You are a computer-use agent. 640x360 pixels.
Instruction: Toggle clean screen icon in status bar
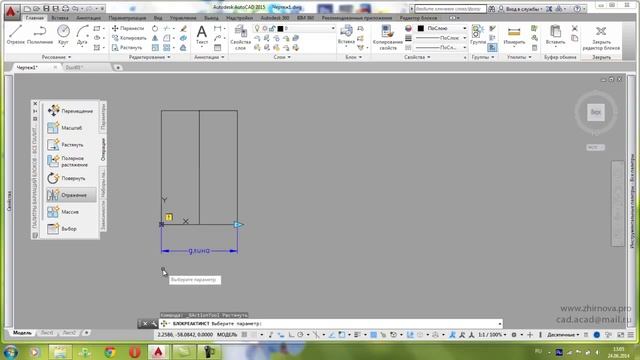621,335
